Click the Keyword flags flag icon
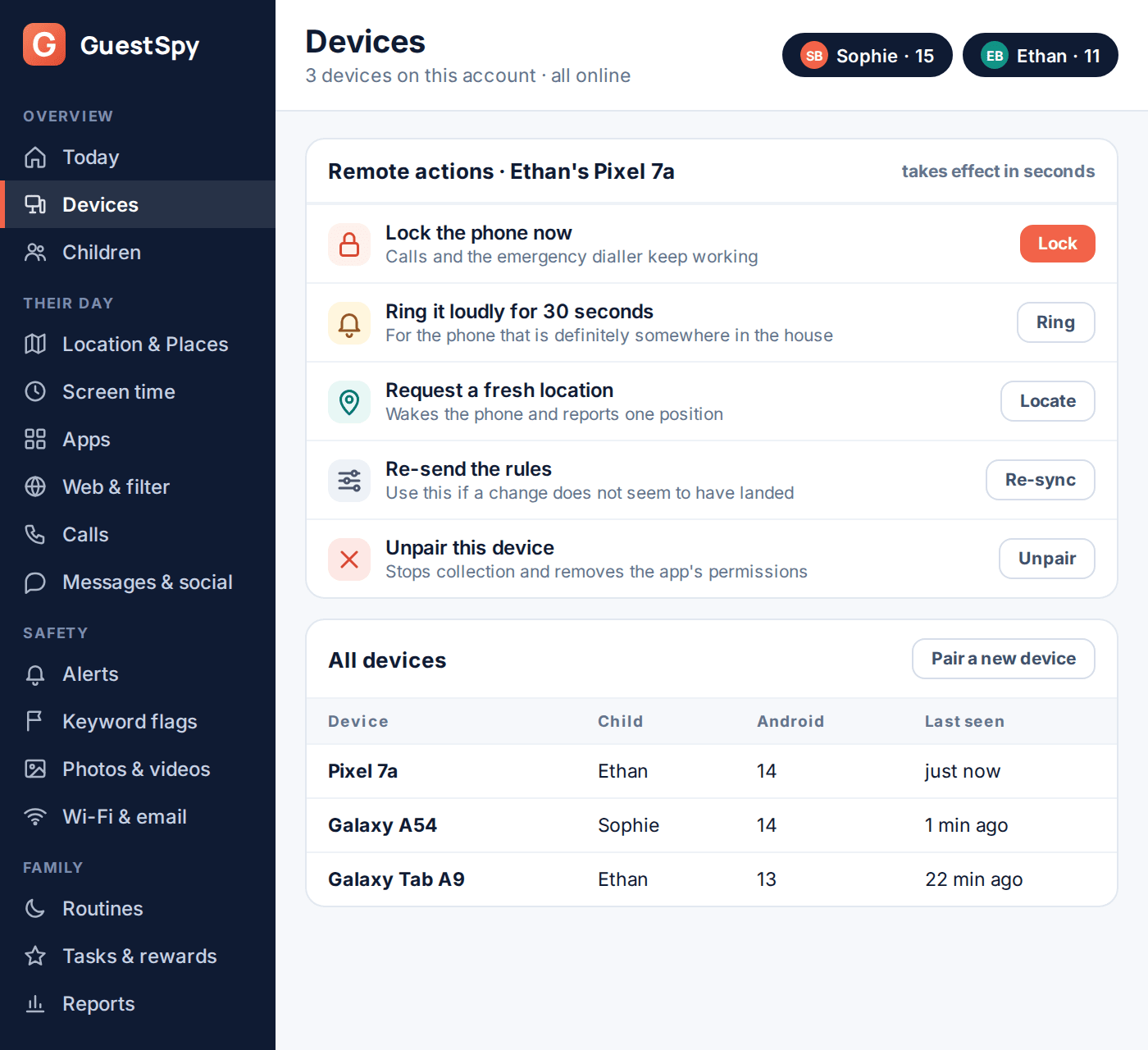The image size is (1148, 1050). 35,721
